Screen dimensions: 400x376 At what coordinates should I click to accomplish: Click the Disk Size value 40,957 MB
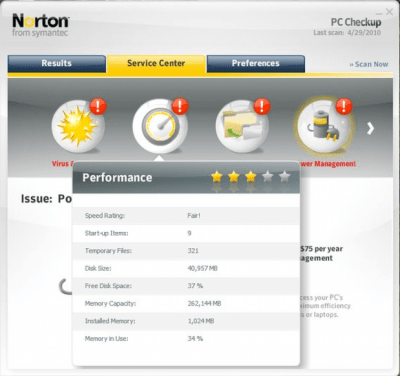tap(203, 268)
